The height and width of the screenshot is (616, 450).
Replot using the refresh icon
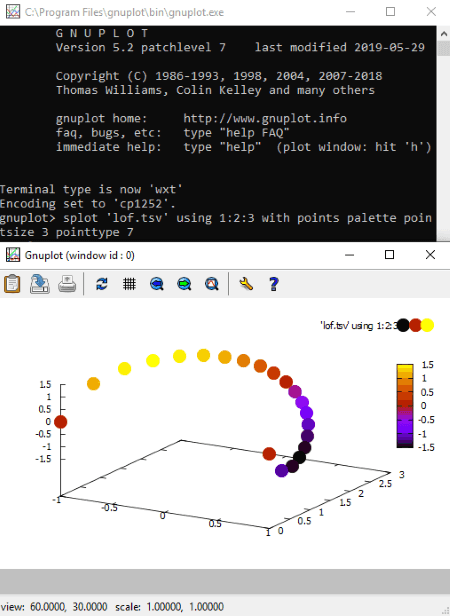102,284
